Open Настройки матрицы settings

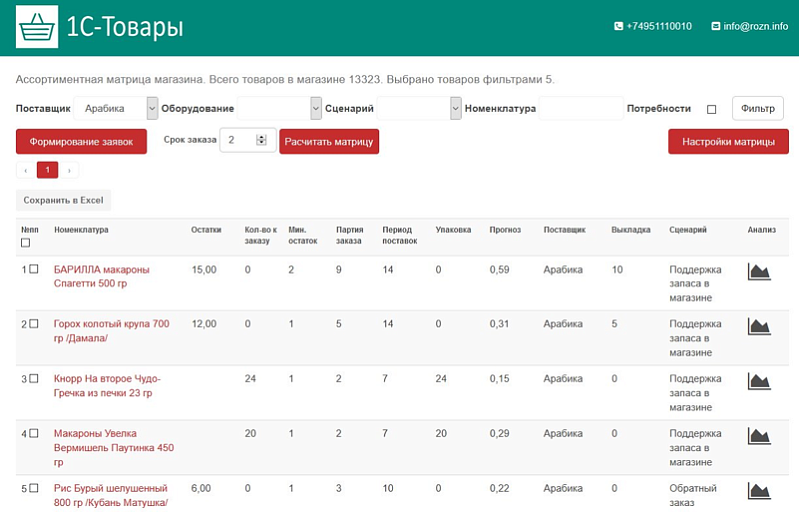tap(728, 141)
